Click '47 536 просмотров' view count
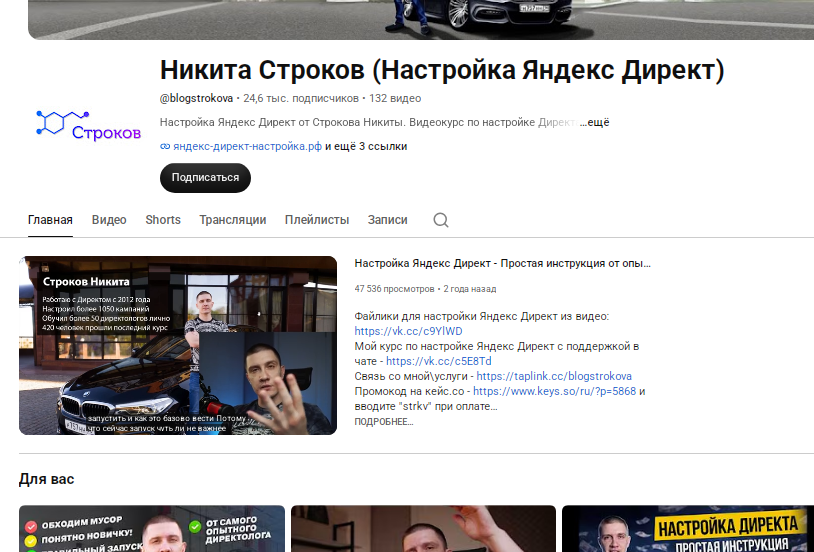 [395, 289]
